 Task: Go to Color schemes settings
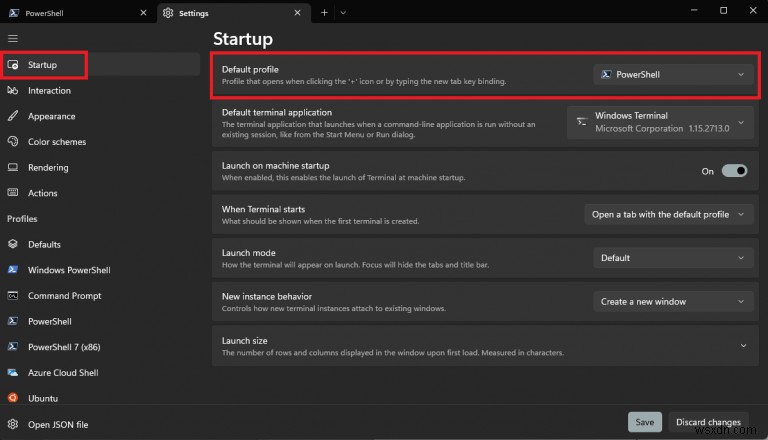click(100, 142)
